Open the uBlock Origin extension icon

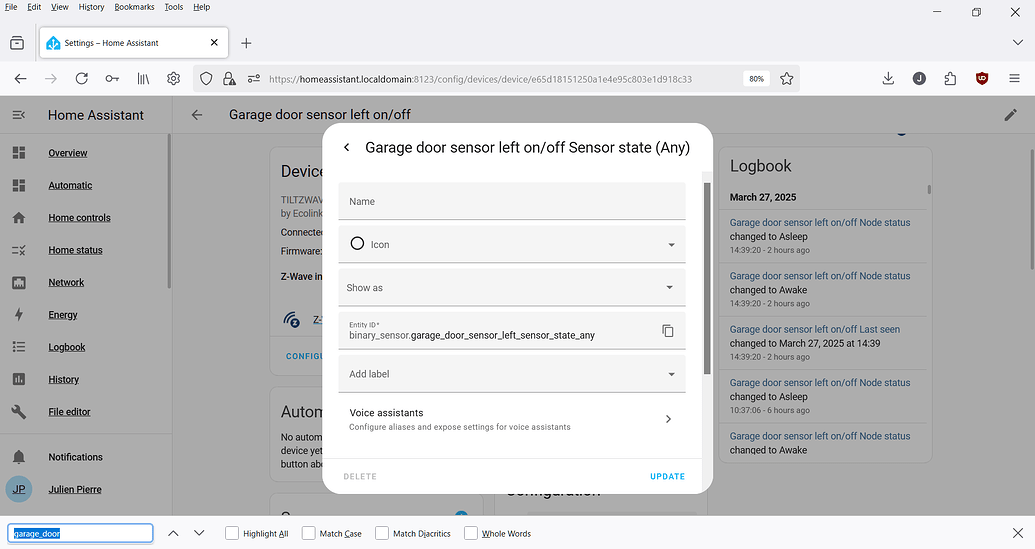pyautogui.click(x=982, y=79)
